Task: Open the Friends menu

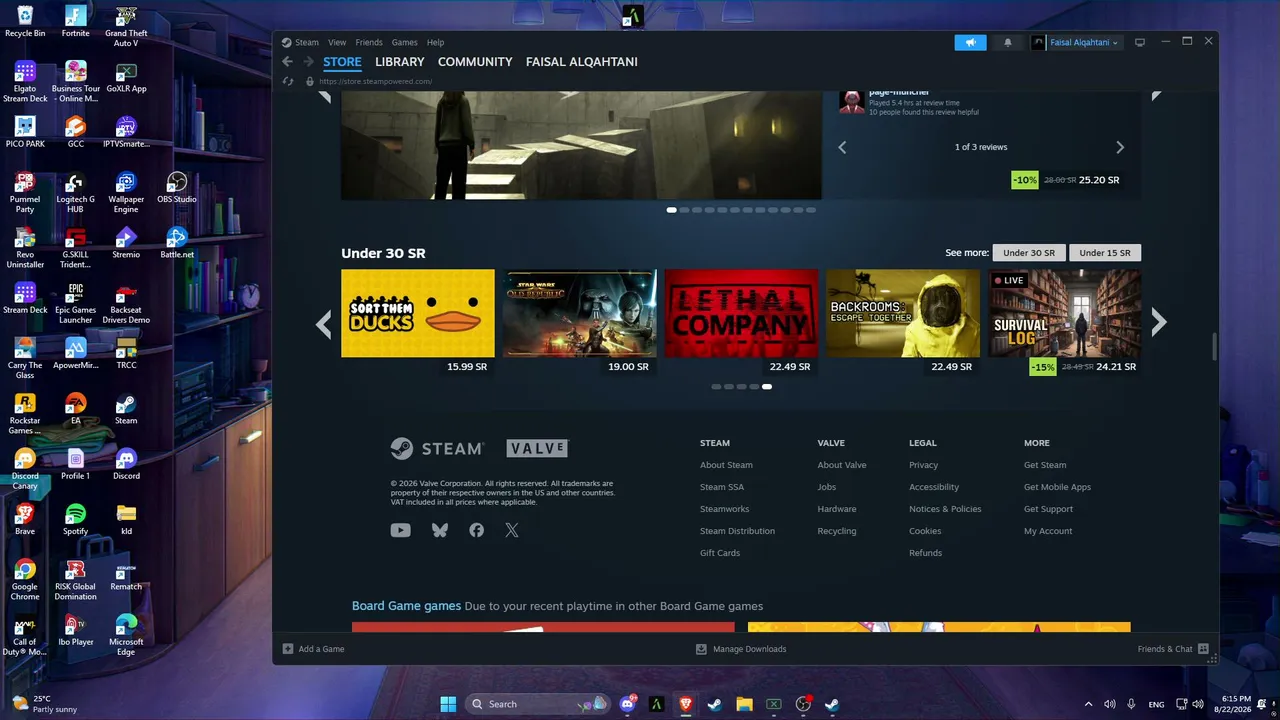Action: coord(369,42)
